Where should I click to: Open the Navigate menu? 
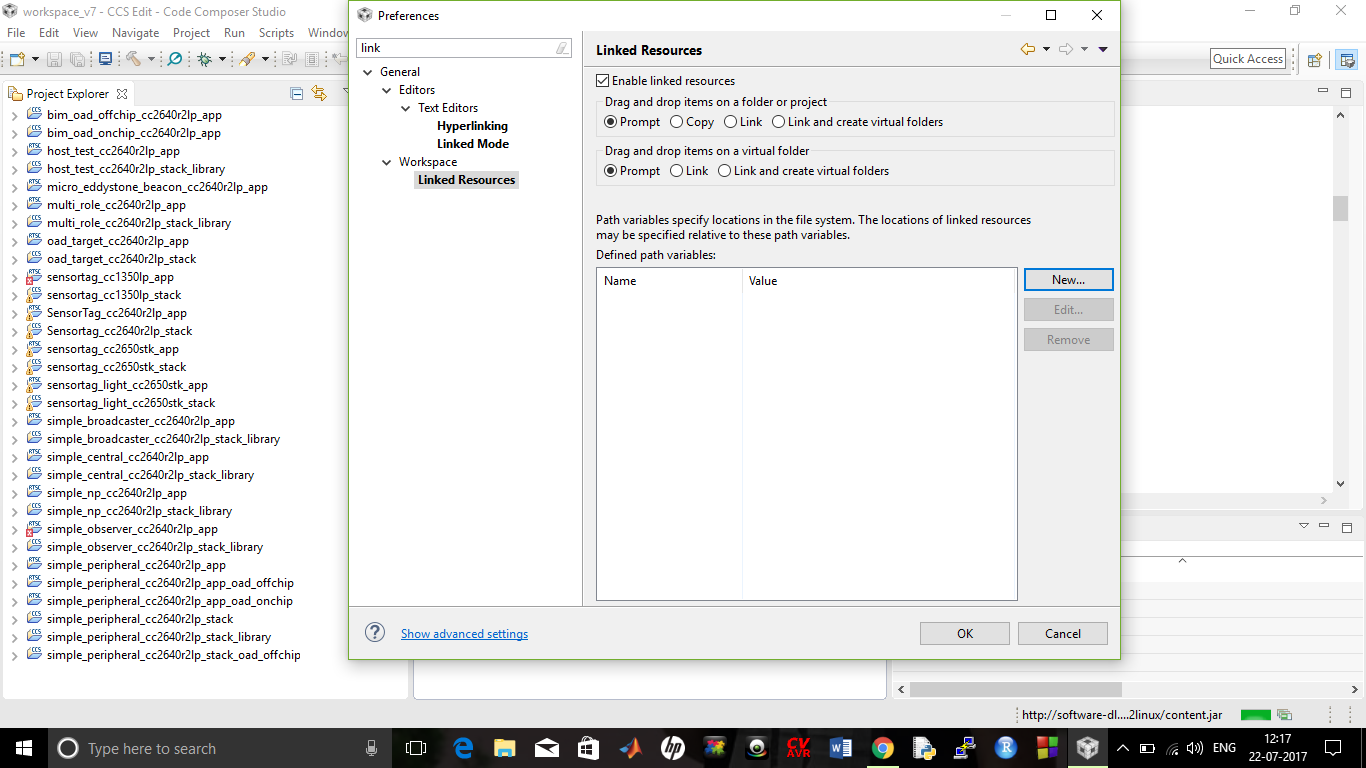click(x=135, y=33)
